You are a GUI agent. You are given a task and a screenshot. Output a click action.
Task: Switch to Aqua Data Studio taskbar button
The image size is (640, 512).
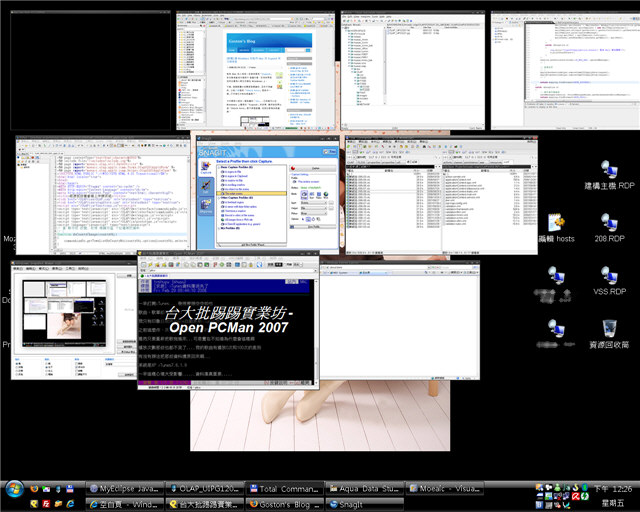pyautogui.click(x=365, y=488)
